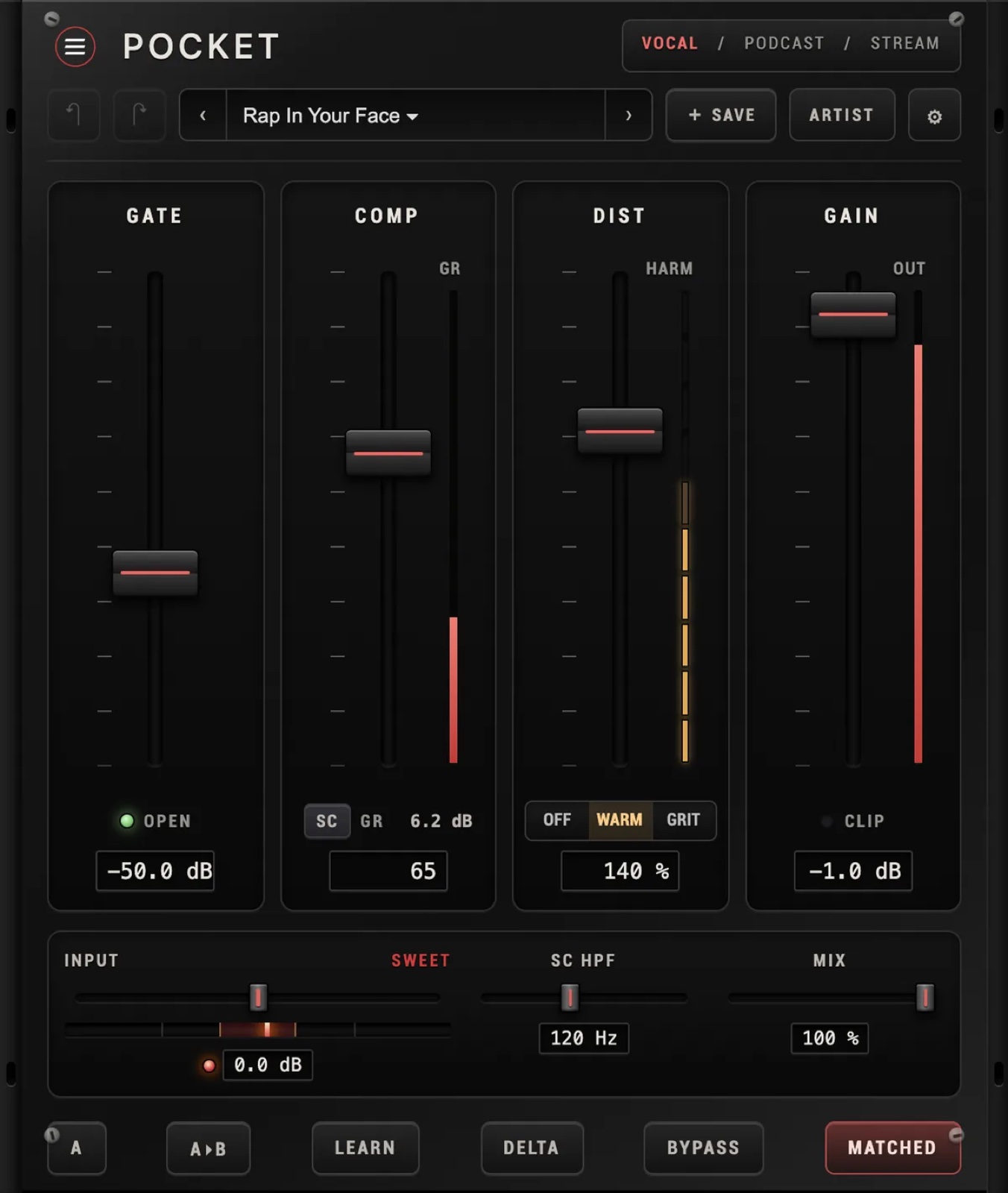Click the green gate OPEN indicator

coord(127,821)
